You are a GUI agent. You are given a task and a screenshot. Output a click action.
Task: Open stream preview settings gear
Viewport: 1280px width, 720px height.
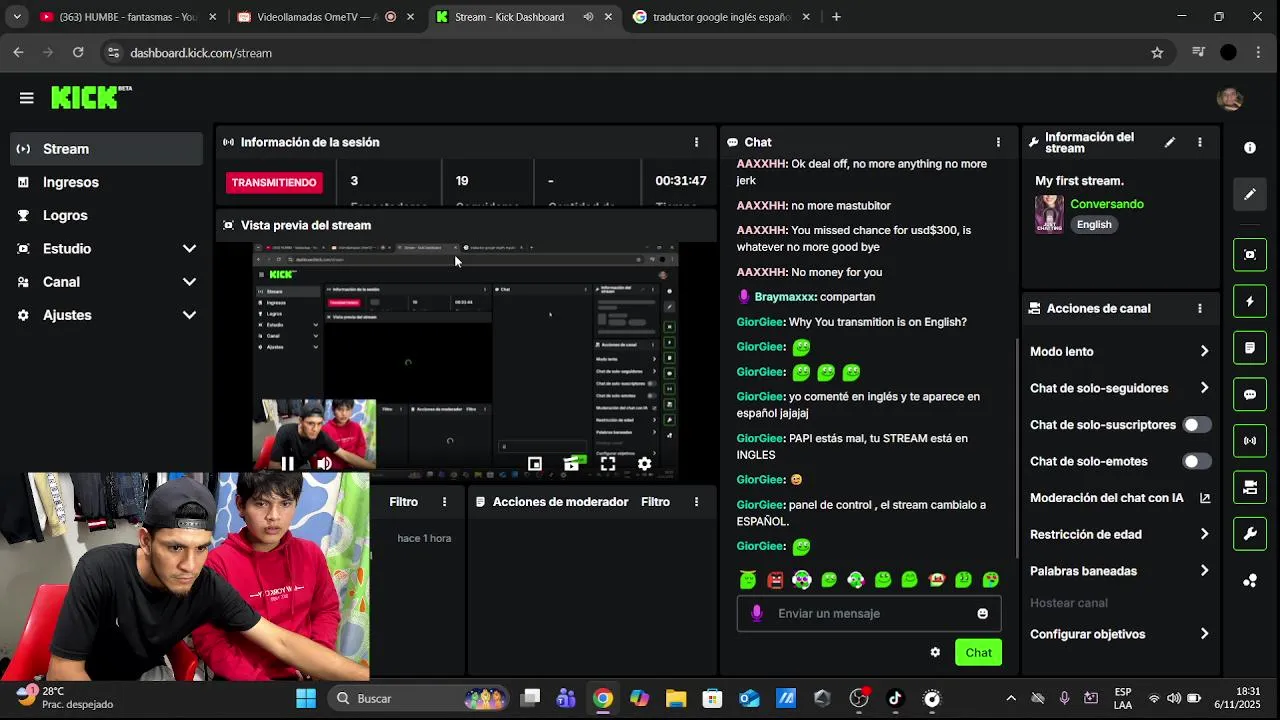click(644, 463)
